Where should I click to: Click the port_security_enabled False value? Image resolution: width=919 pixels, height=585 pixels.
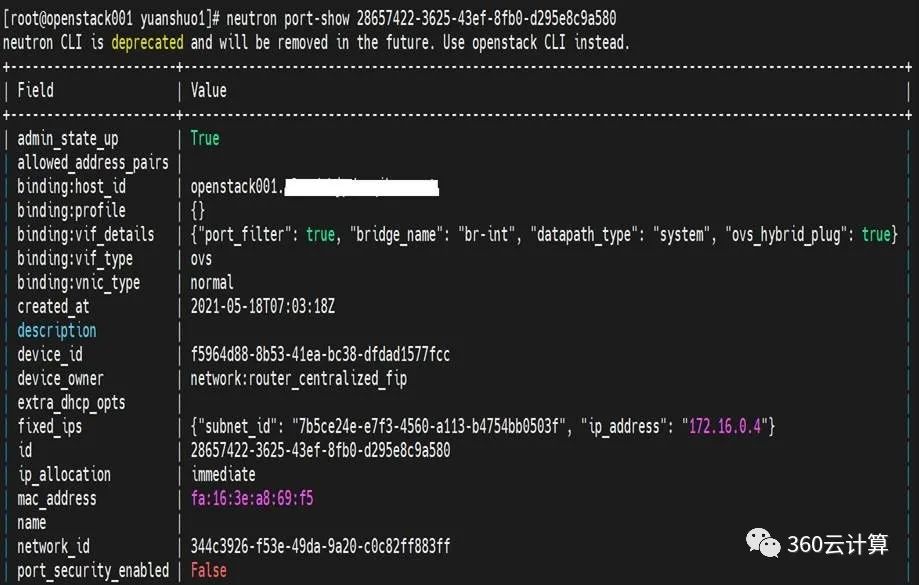click(208, 570)
